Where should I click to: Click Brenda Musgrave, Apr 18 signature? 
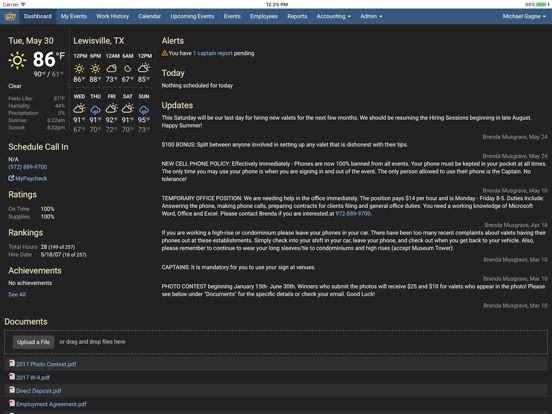click(x=516, y=225)
